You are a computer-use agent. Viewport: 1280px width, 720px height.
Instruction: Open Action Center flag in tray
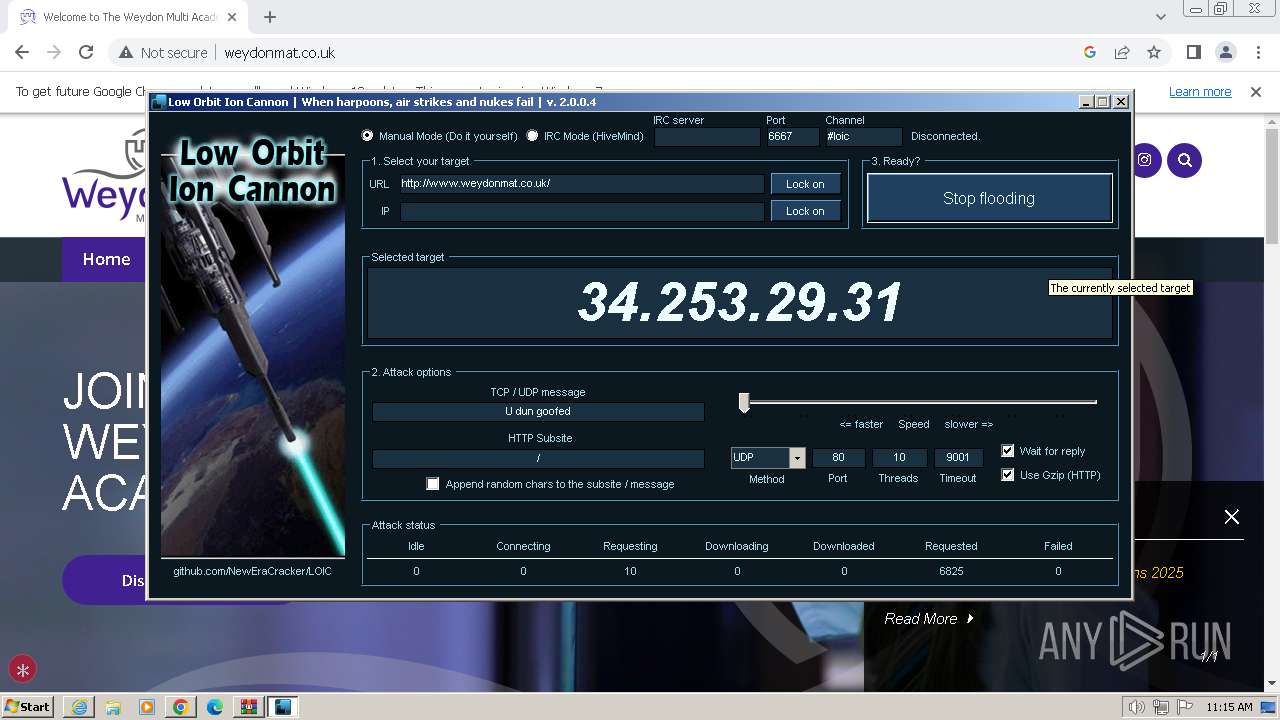tap(1183, 707)
